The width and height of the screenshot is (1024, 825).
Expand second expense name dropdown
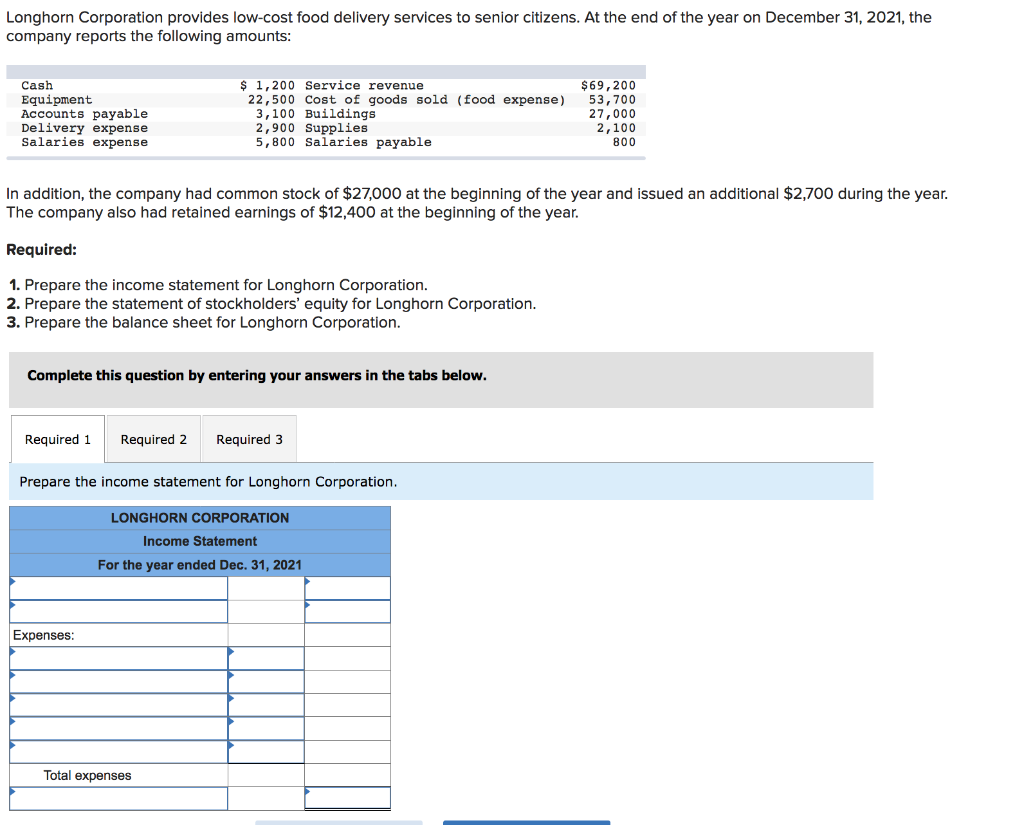click(x=119, y=682)
